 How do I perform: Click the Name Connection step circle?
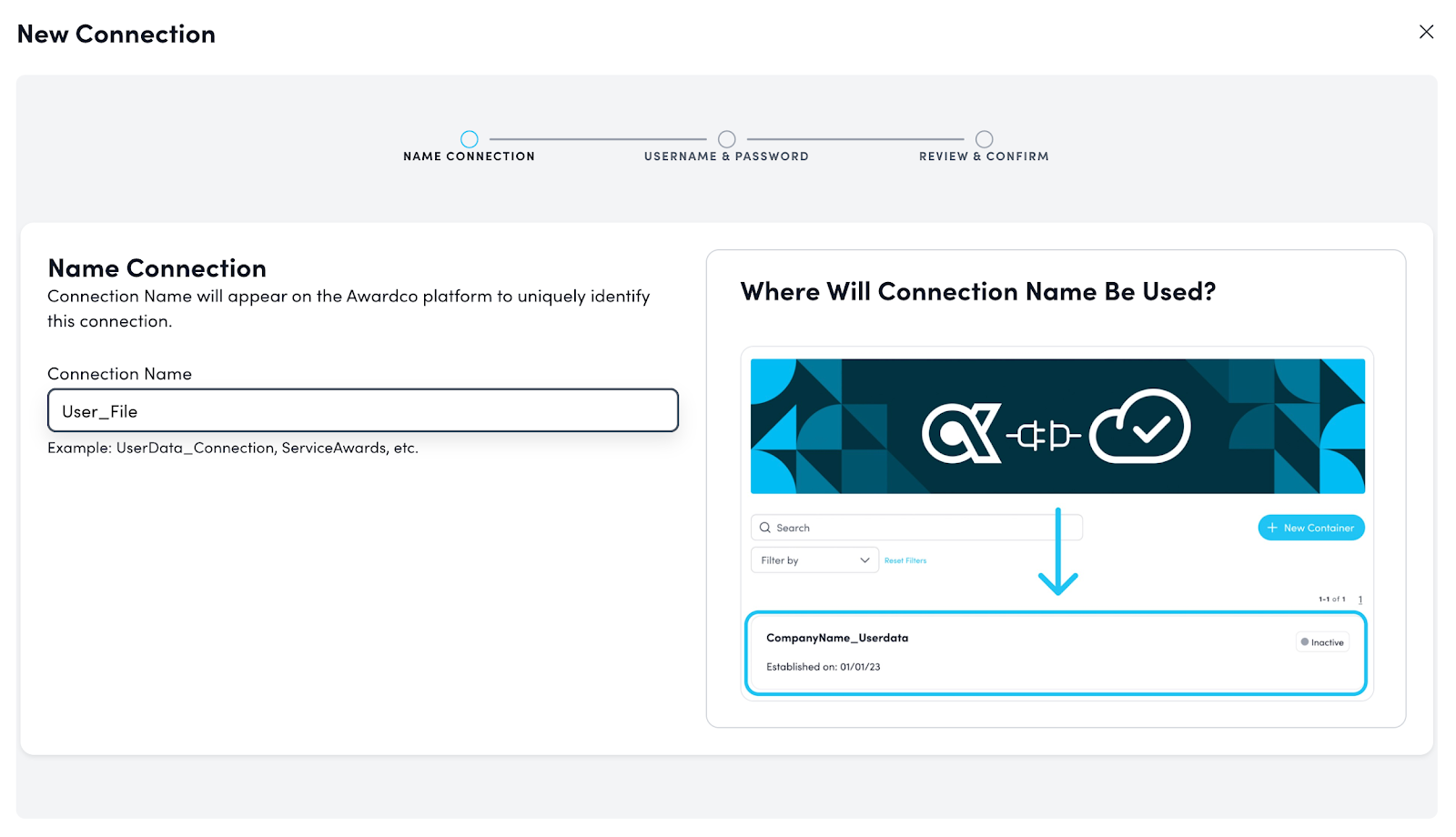[470, 139]
